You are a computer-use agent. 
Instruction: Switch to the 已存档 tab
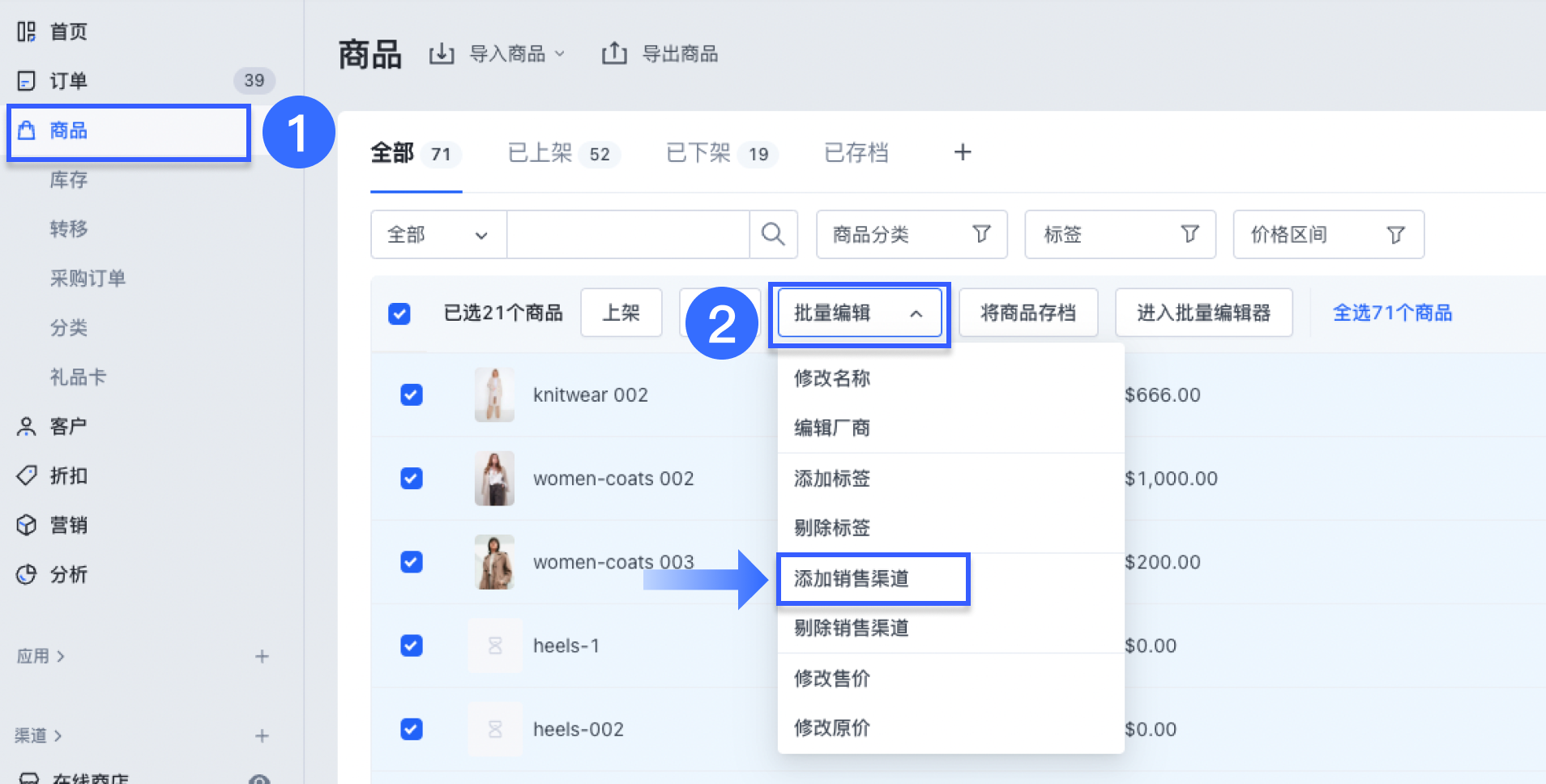click(x=856, y=153)
